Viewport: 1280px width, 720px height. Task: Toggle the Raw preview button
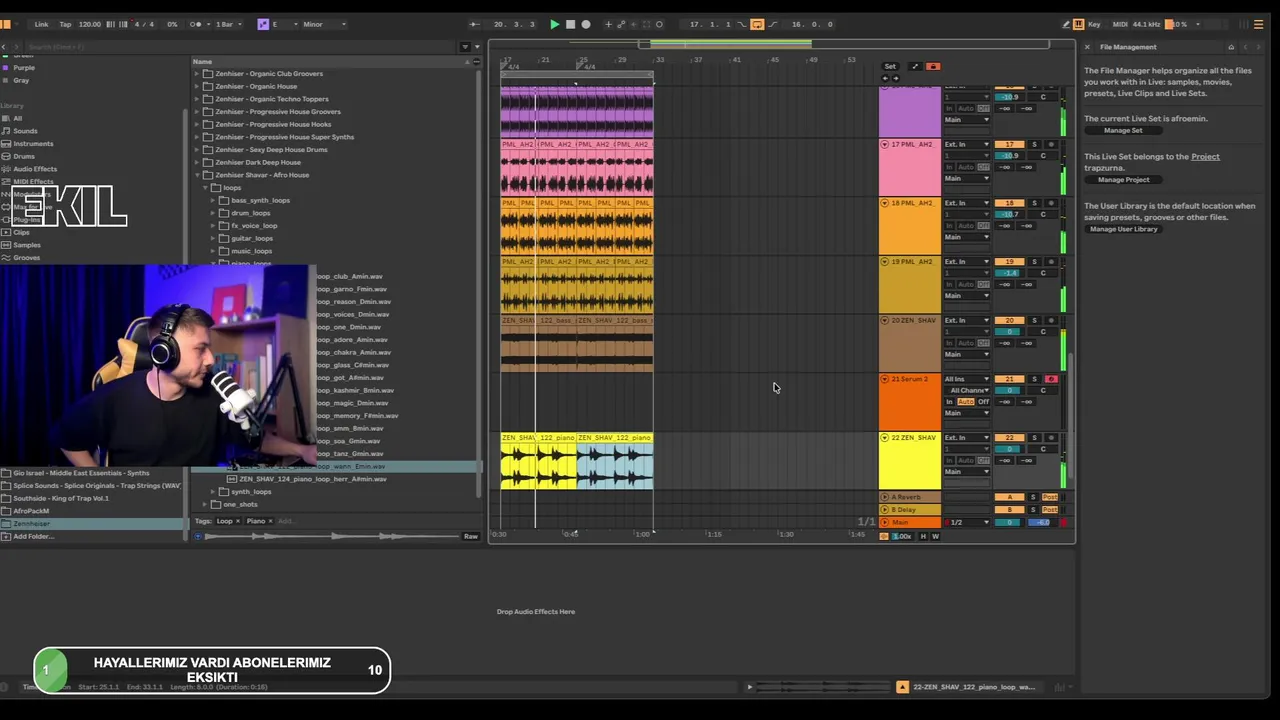[x=470, y=537]
